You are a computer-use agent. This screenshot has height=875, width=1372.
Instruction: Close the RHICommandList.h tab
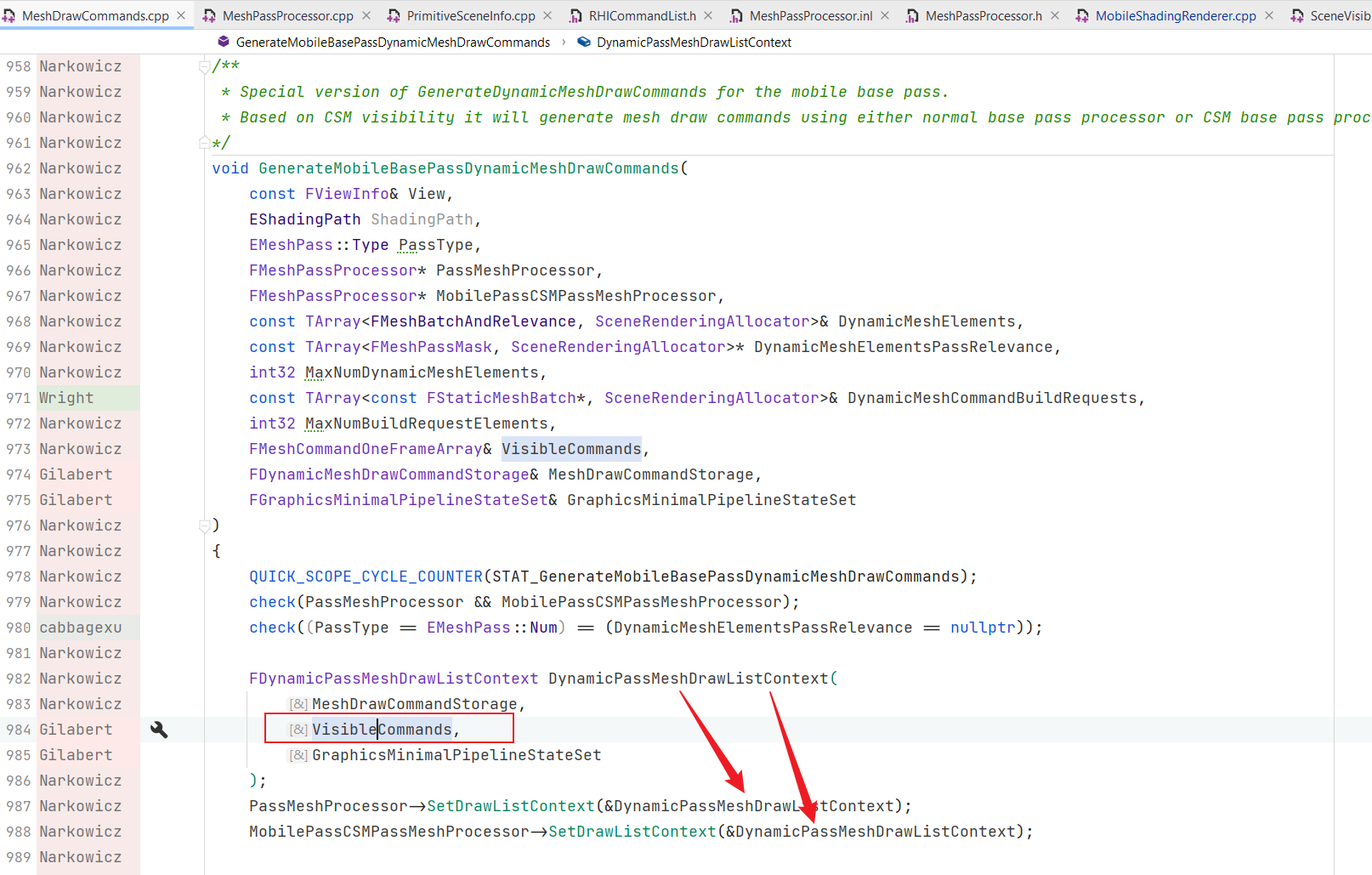click(708, 16)
